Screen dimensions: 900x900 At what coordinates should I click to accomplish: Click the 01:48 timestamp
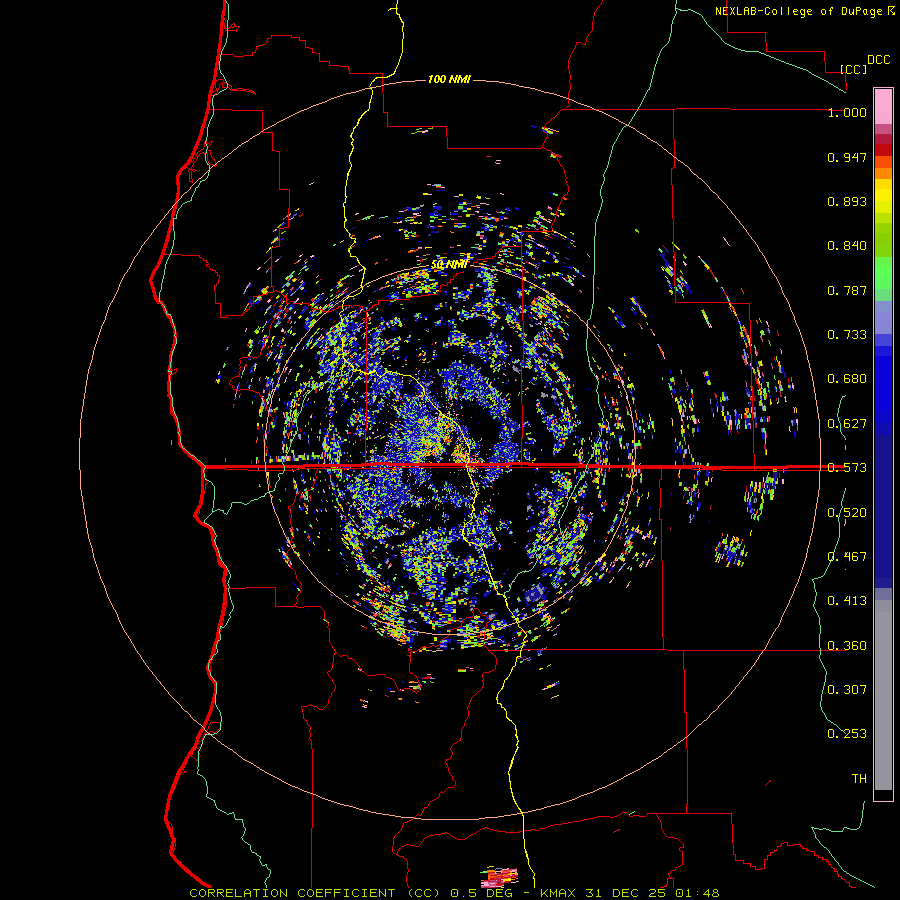pos(697,893)
